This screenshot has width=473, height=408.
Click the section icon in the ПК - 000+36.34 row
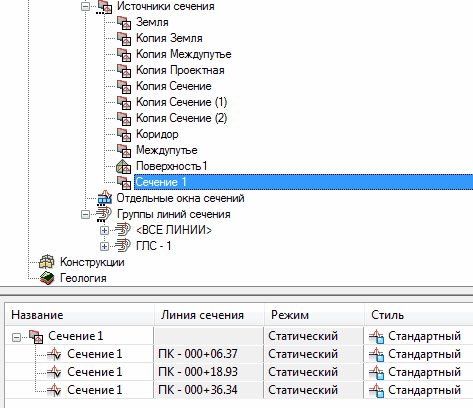pyautogui.click(x=54, y=390)
